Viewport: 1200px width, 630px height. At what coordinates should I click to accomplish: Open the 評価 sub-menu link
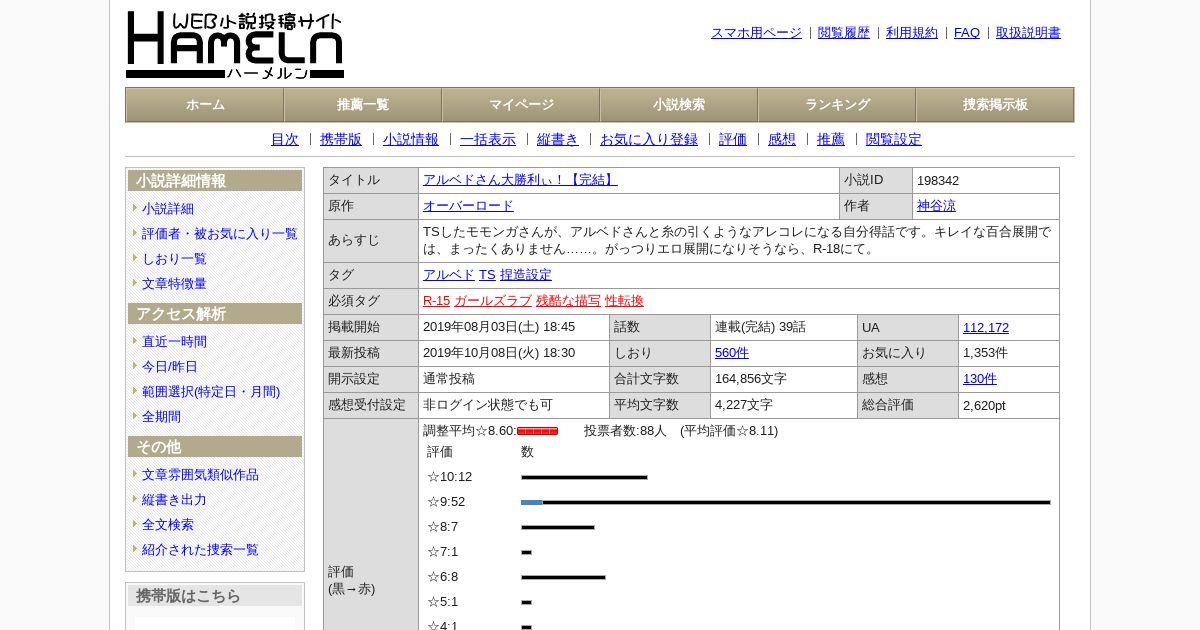tap(733, 140)
